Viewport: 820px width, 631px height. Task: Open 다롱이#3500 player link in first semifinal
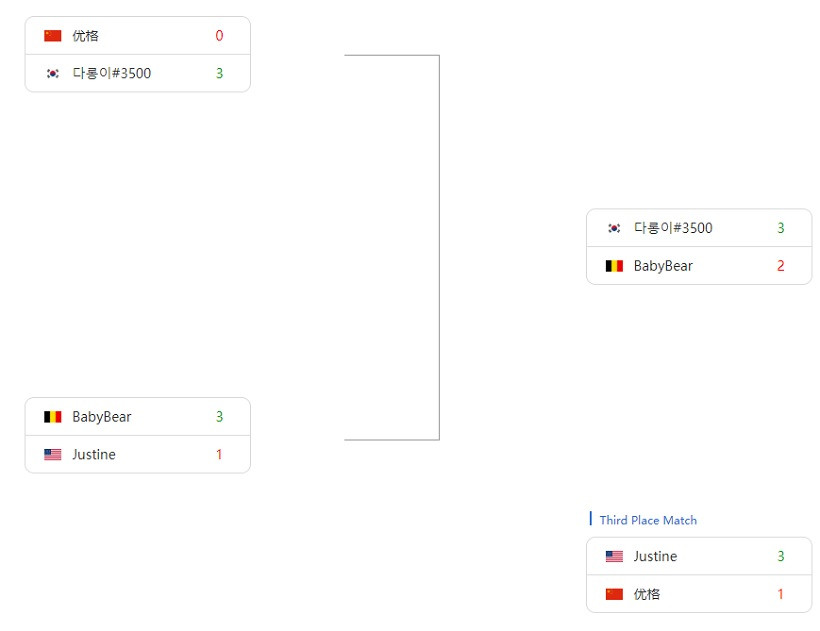[x=111, y=73]
